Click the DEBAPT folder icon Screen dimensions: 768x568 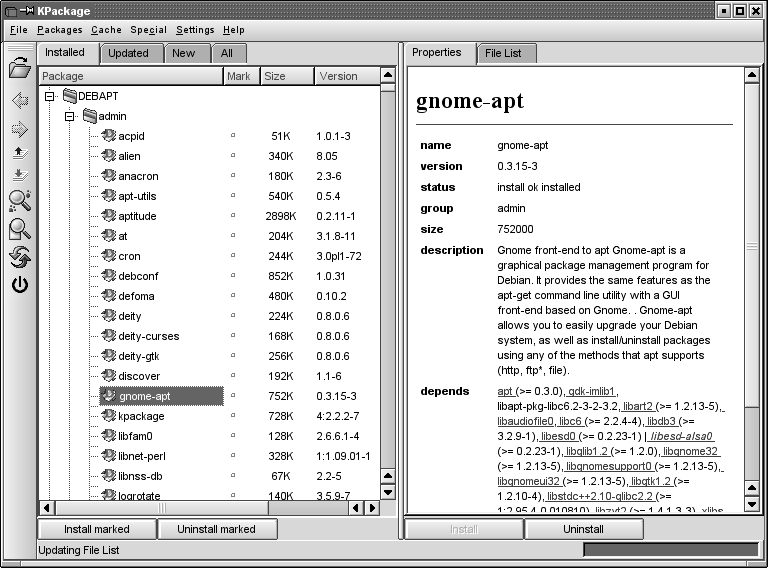coord(70,95)
